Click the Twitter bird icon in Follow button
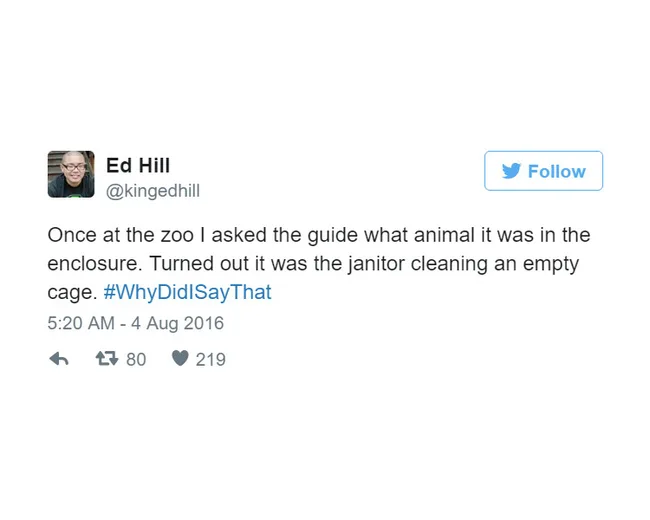Viewport: 650px width, 520px height. (x=511, y=171)
